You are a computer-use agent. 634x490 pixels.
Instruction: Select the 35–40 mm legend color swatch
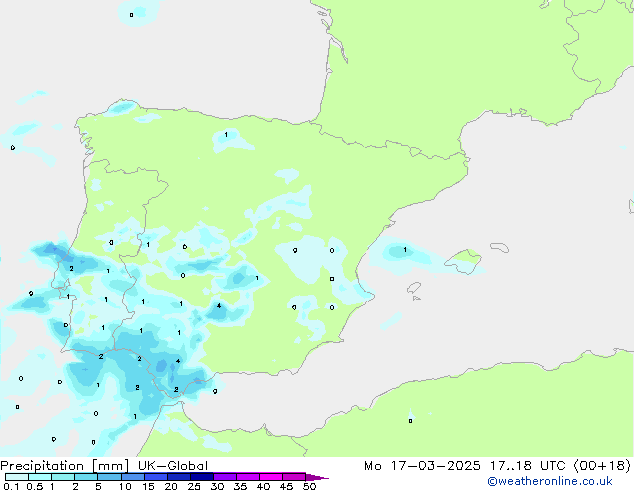pos(247,477)
